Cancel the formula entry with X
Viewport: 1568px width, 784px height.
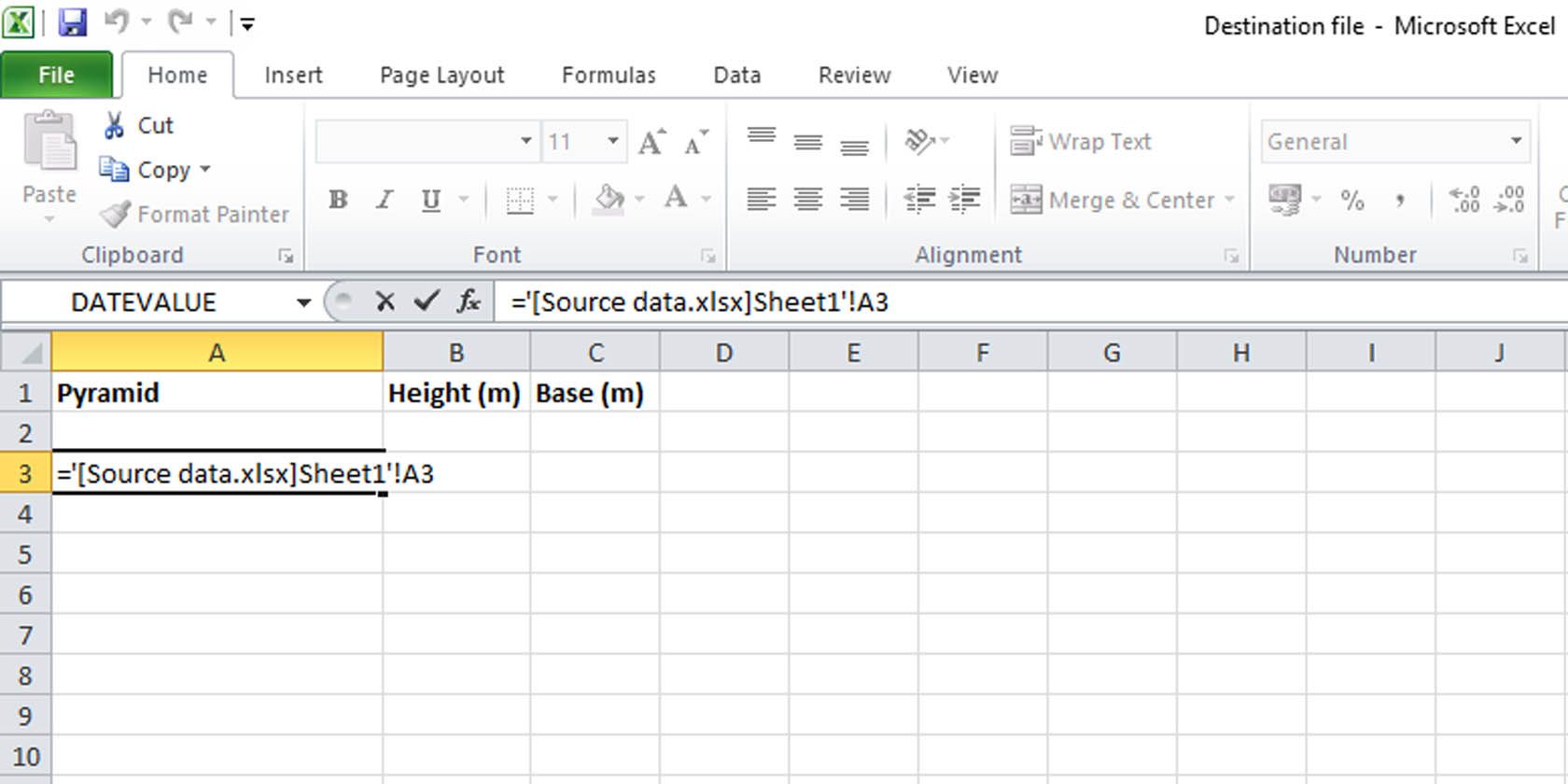point(385,301)
